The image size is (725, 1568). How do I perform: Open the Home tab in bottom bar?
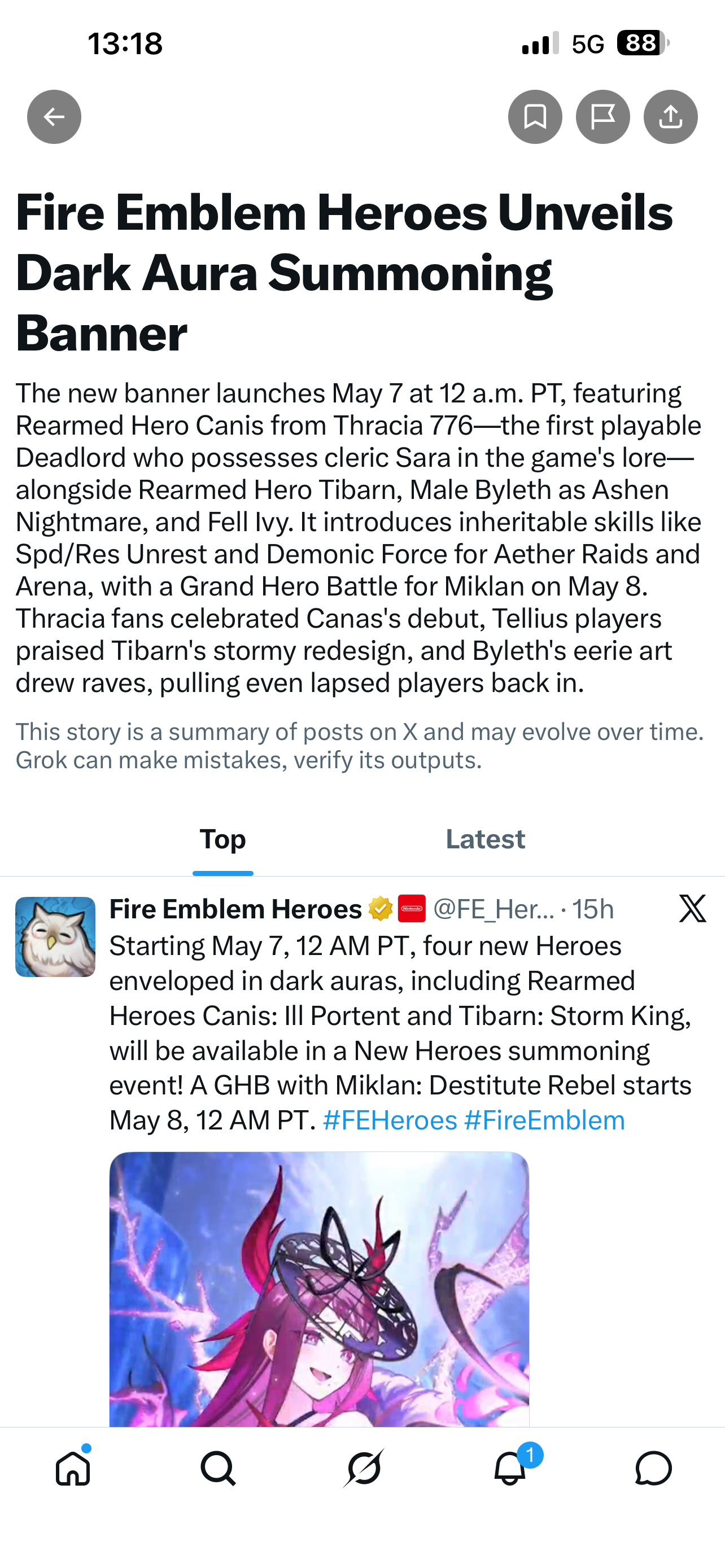73,1468
